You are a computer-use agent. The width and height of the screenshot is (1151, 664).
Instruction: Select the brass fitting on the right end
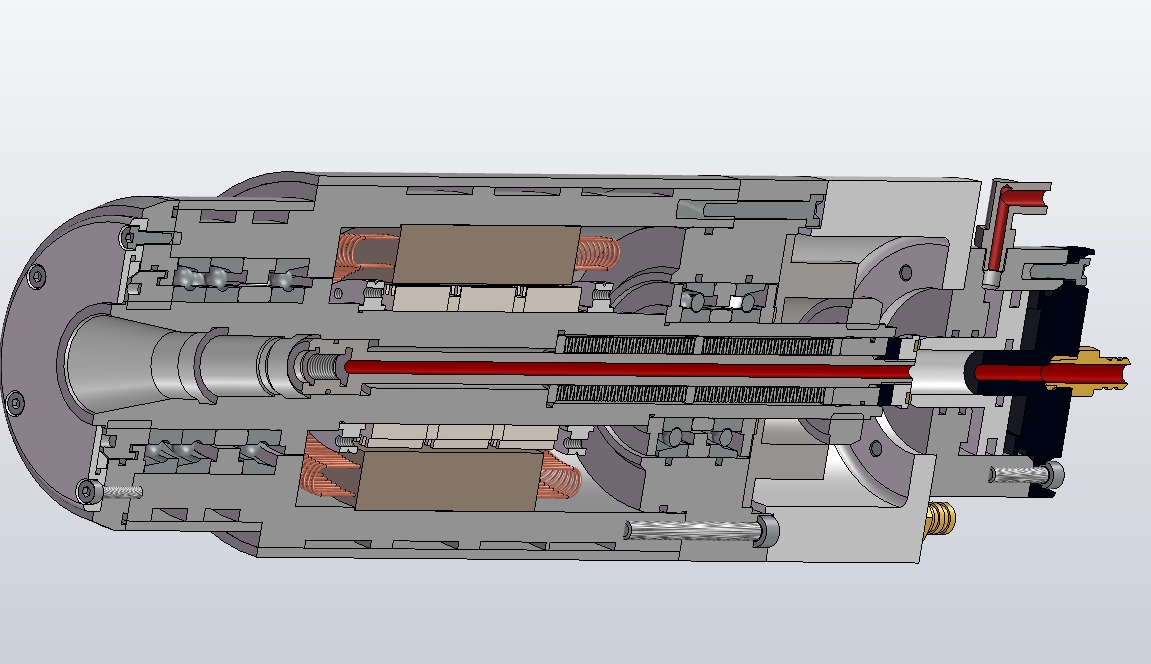tap(1089, 371)
